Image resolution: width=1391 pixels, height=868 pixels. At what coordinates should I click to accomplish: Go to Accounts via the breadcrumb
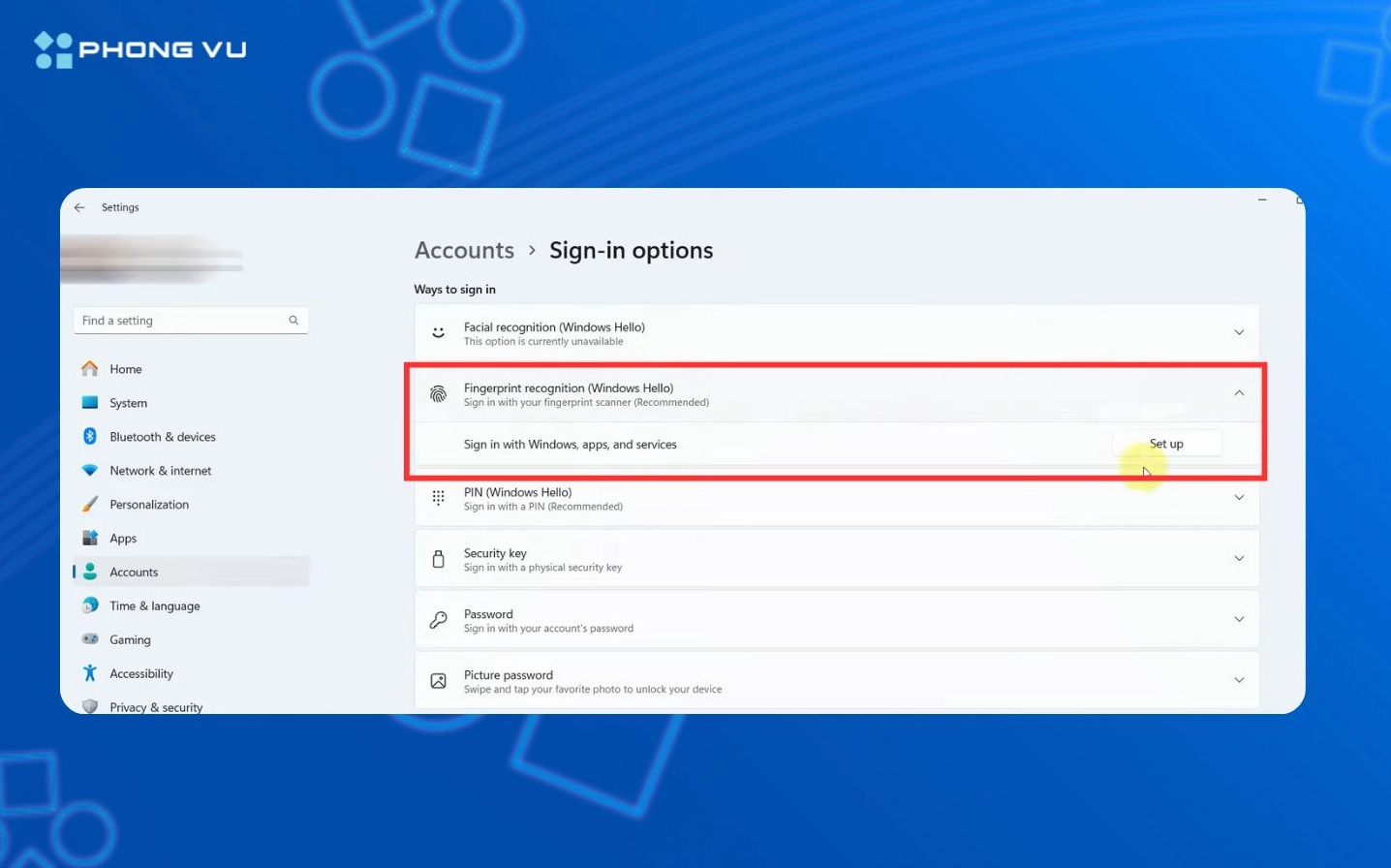click(x=464, y=250)
